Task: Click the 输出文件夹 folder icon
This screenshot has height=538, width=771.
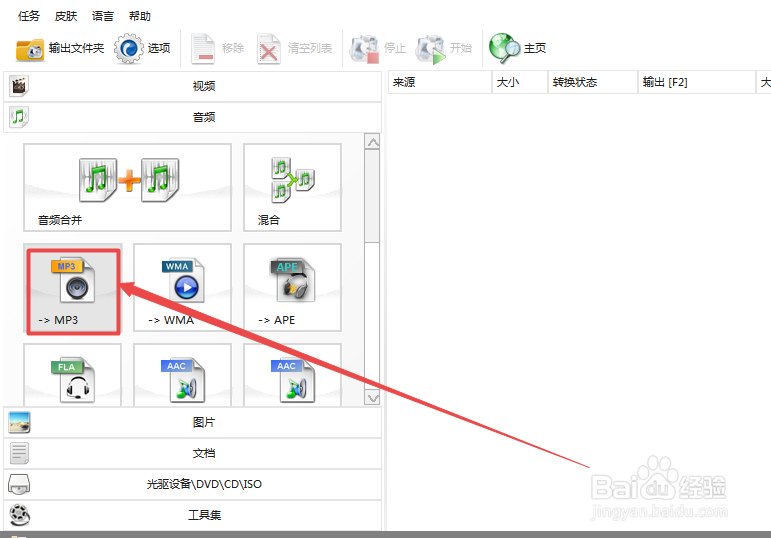Action: [x=30, y=49]
